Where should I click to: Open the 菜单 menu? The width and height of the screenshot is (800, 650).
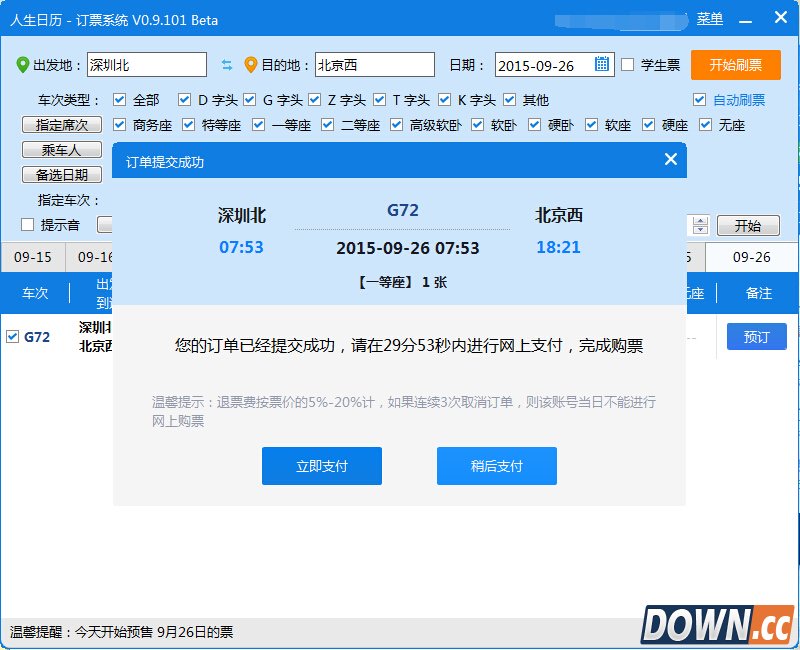point(711,18)
